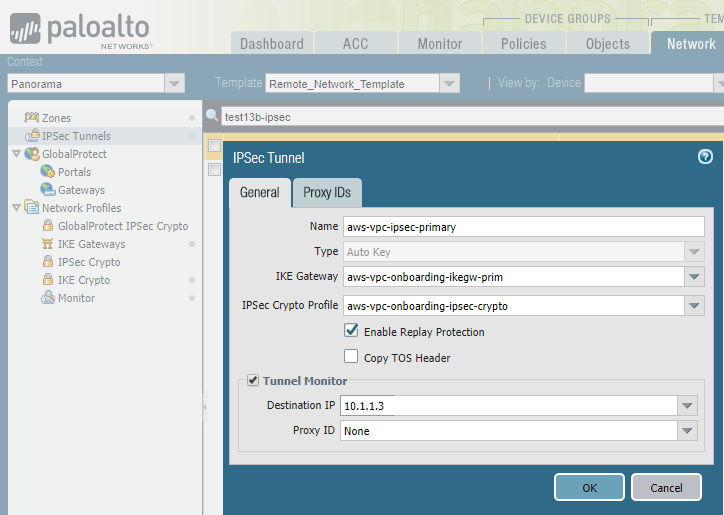Click the IPSec Tunnels icon
The width and height of the screenshot is (724, 515).
pos(32,135)
